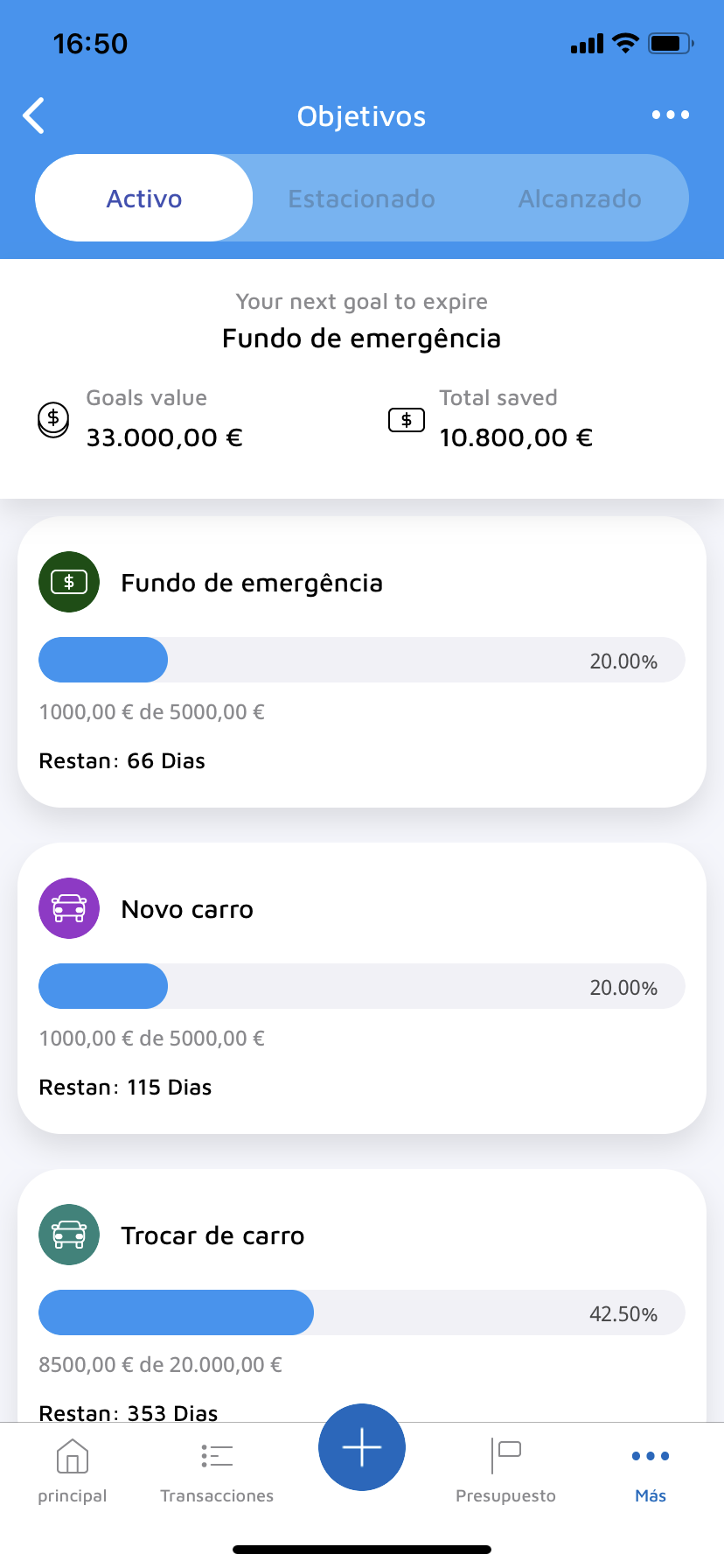724x1568 pixels.
Task: Tap the Total saved banknote icon
Action: [x=407, y=420]
